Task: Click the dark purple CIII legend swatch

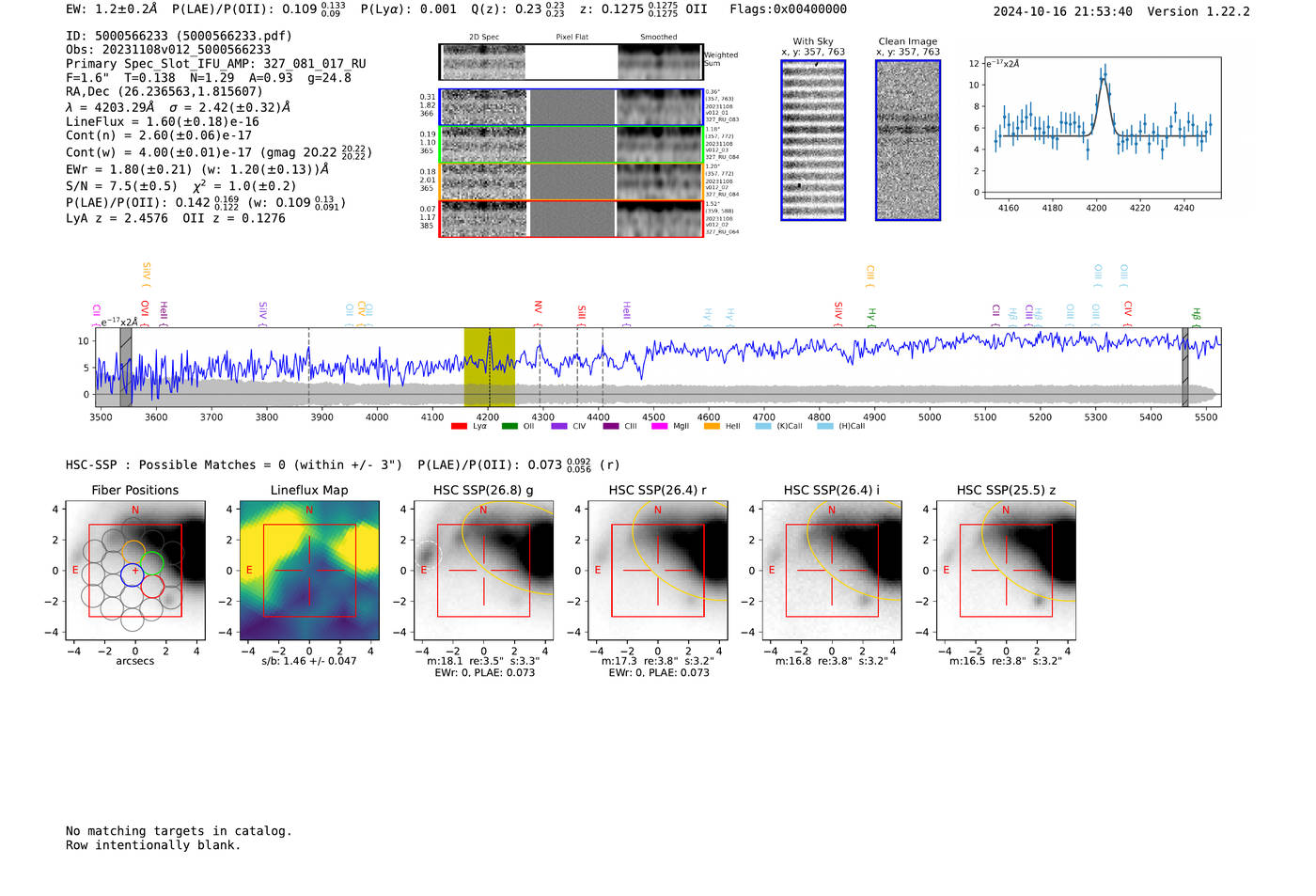Action: tap(611, 426)
